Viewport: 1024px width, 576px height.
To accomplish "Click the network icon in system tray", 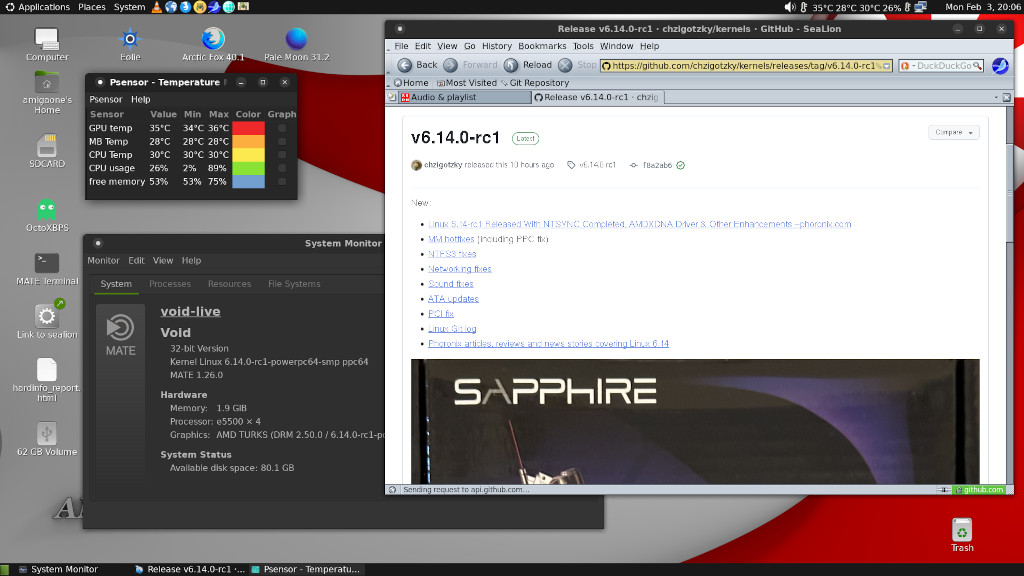I will click(921, 7).
